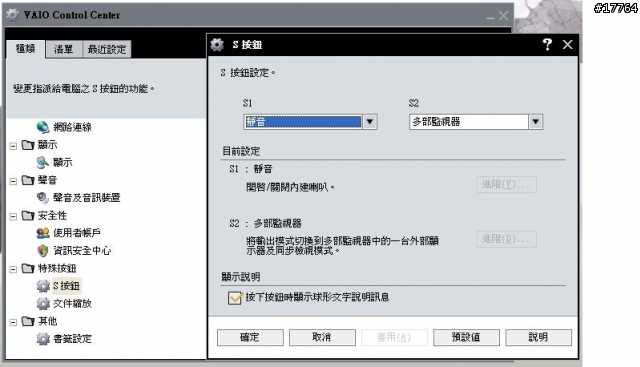Click the shield icon beside 資訊安全中心
Screen dimensions: 640x367
pyautogui.click(x=43, y=251)
